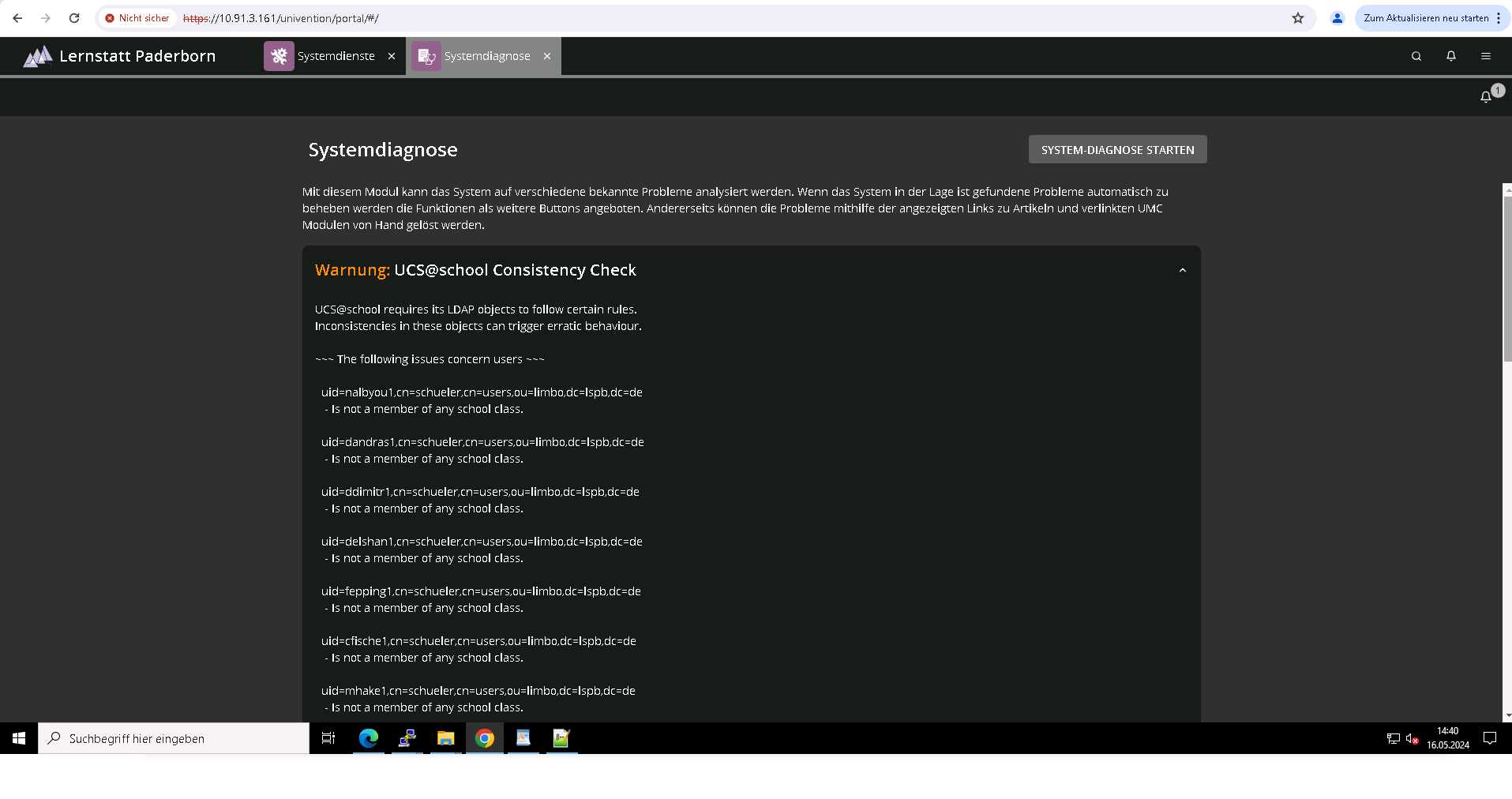Click the portal search magnifier icon
This screenshot has height=799, width=1512.
tap(1416, 56)
